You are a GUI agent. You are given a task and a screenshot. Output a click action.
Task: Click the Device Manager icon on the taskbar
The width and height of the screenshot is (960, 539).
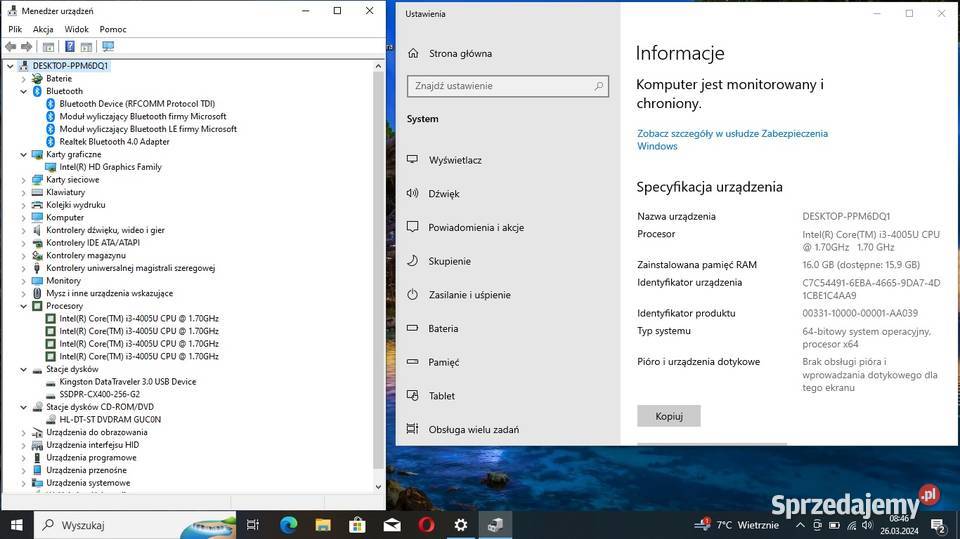pyautogui.click(x=495, y=525)
